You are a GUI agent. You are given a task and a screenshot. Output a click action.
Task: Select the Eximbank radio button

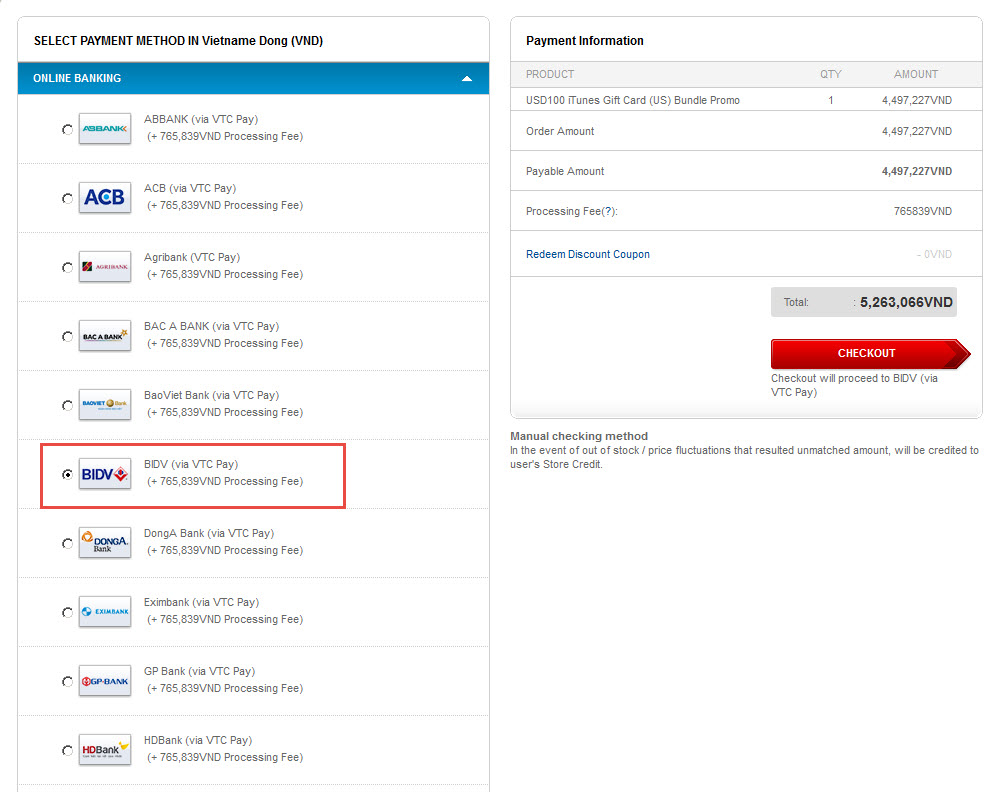click(67, 612)
